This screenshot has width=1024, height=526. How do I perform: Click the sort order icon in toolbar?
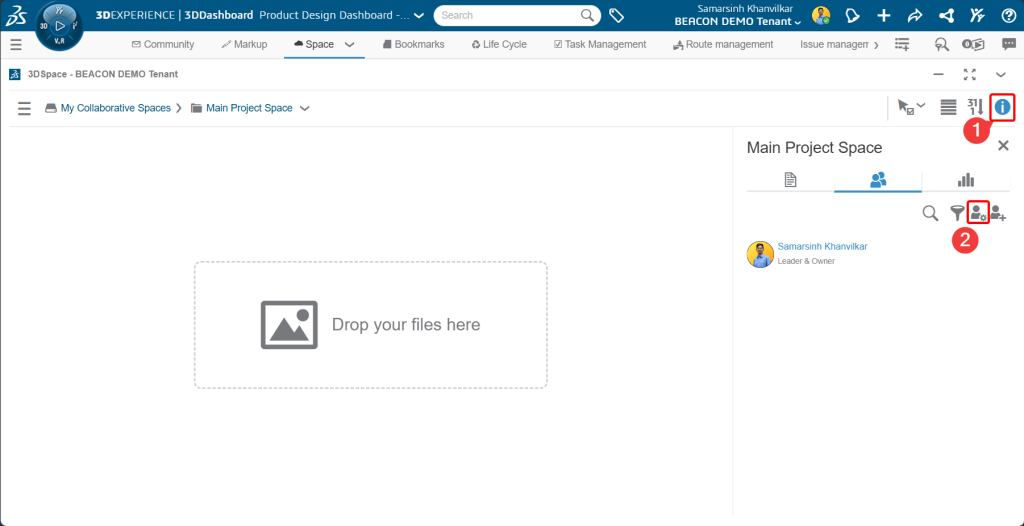coord(976,107)
